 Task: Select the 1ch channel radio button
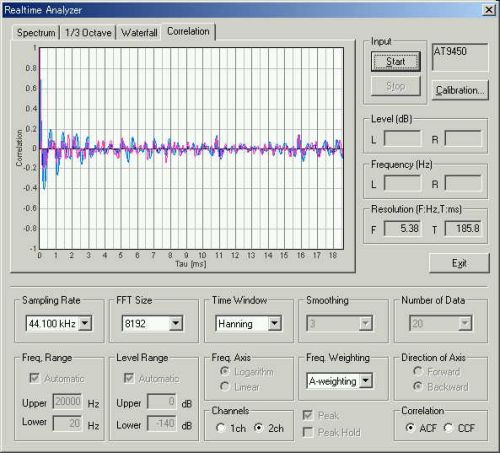pyautogui.click(x=231, y=428)
